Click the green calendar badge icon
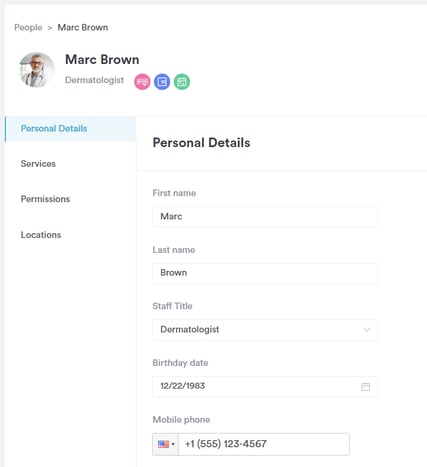 (182, 82)
